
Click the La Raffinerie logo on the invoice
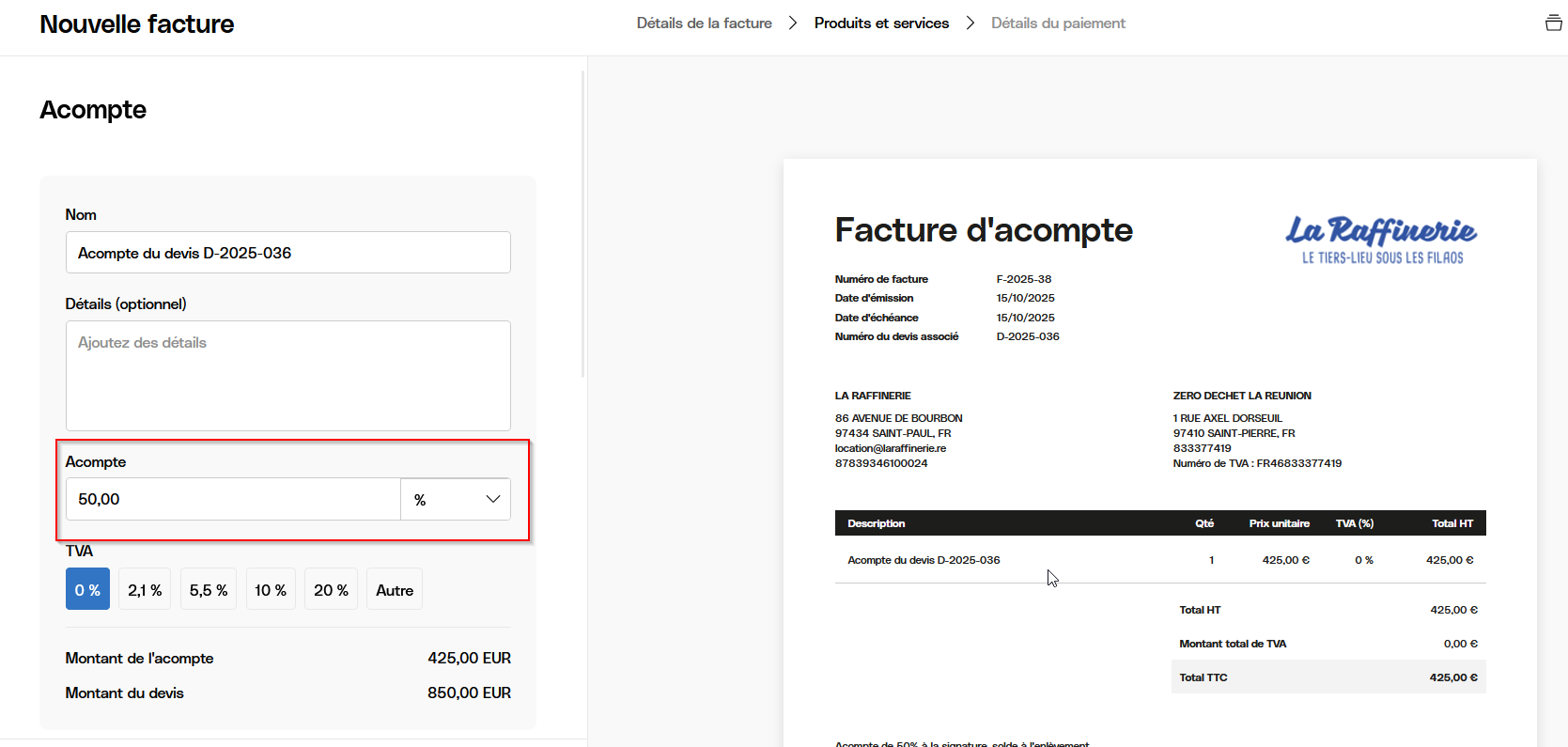tap(1380, 241)
